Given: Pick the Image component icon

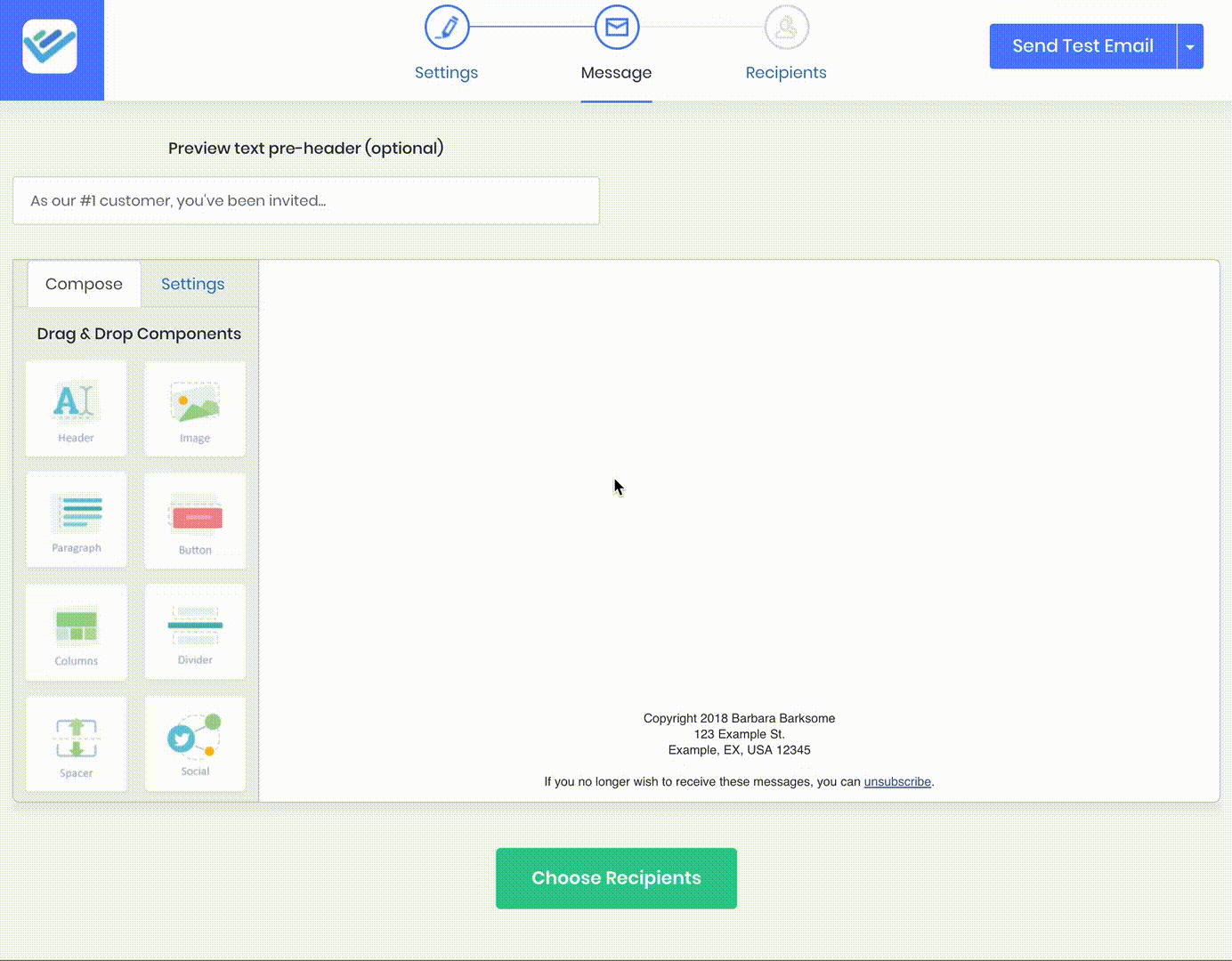Looking at the screenshot, I should [195, 408].
